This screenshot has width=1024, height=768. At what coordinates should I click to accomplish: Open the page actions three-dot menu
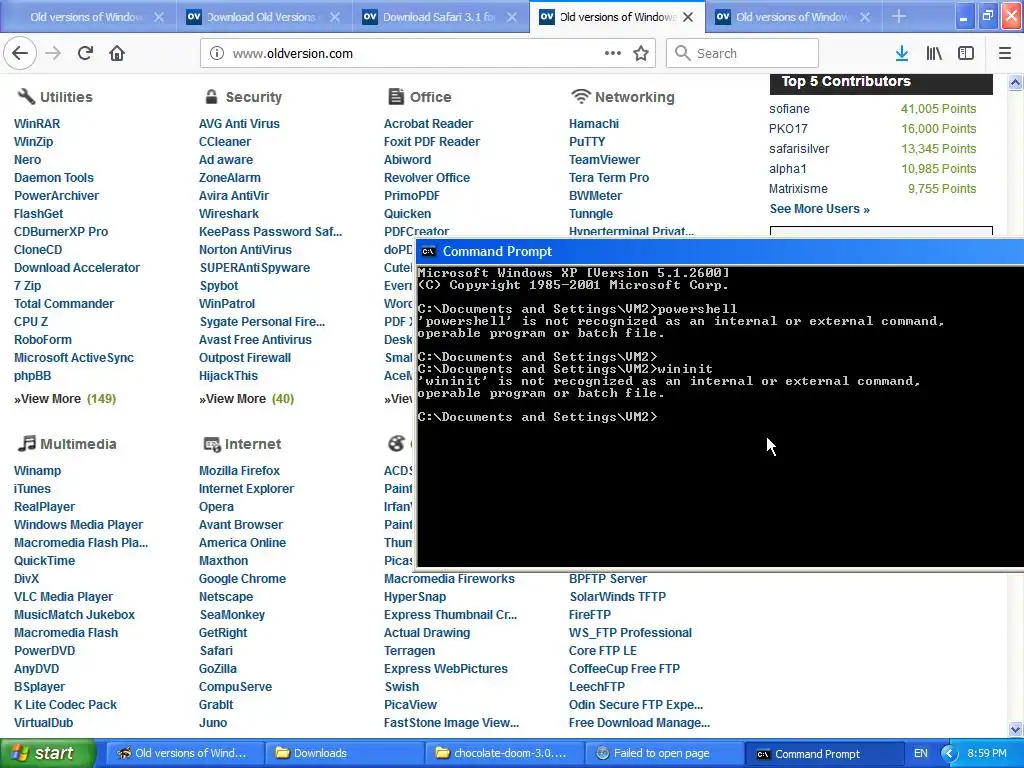click(x=613, y=53)
